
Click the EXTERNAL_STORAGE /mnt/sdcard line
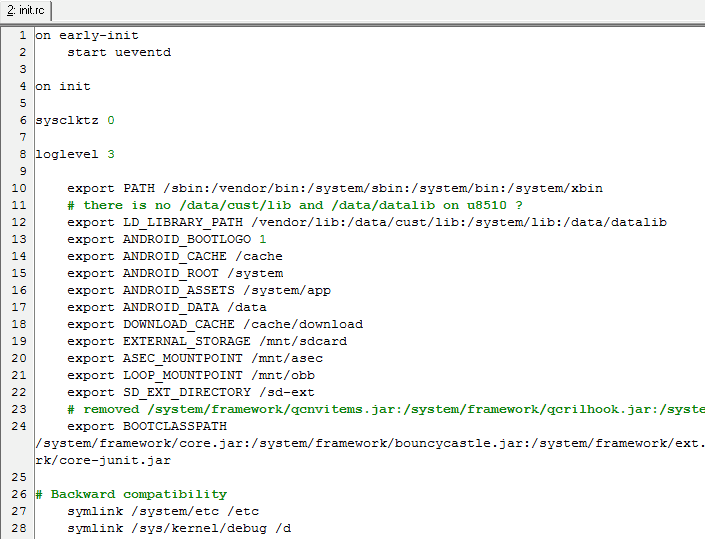coord(207,341)
